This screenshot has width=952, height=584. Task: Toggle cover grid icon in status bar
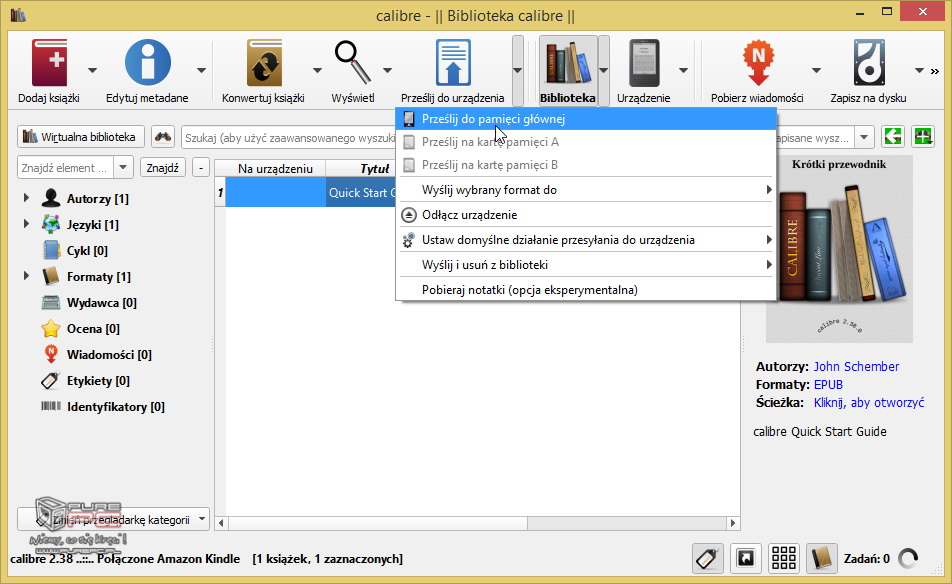784,559
